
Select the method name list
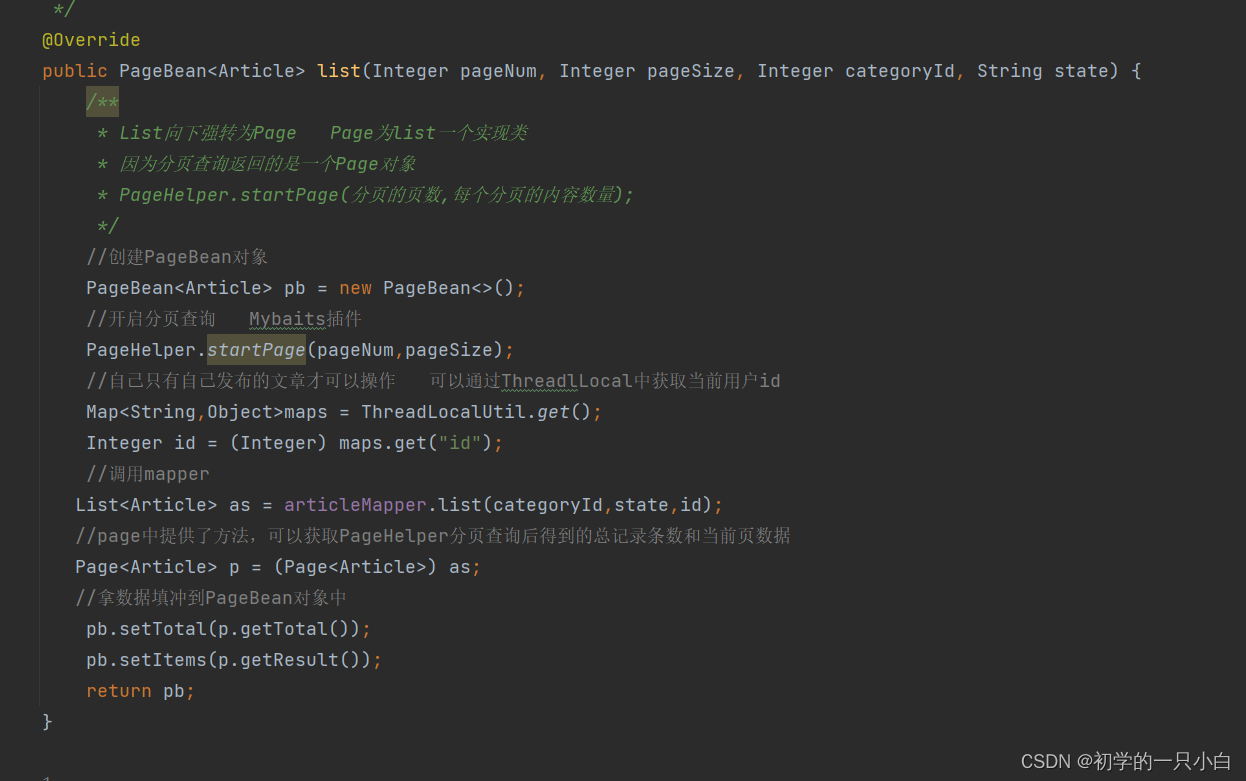338,71
